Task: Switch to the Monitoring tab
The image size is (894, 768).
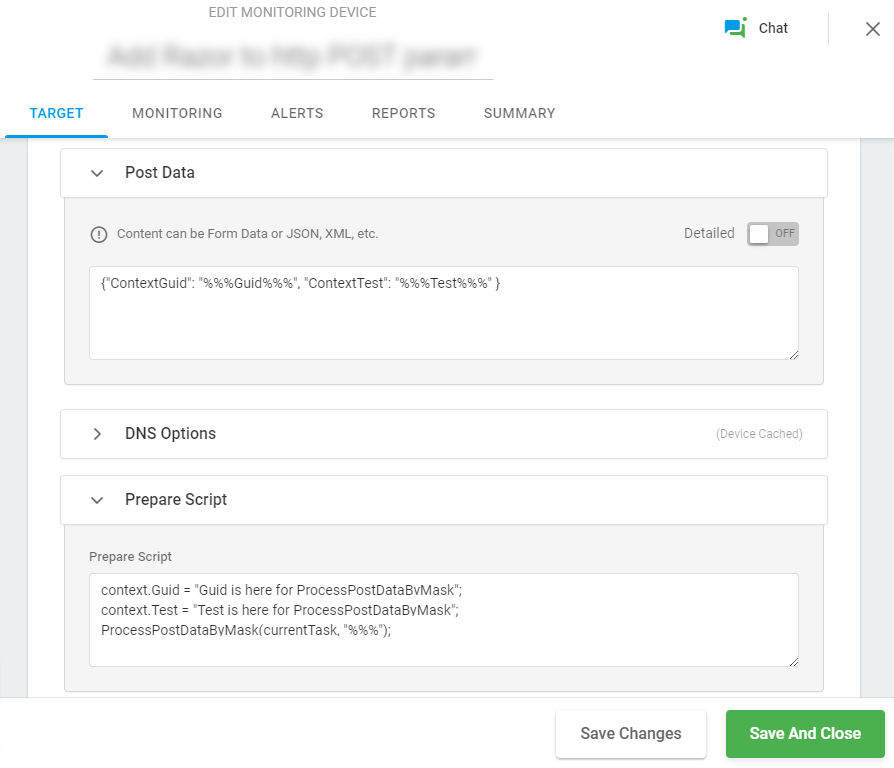Action: pyautogui.click(x=177, y=113)
